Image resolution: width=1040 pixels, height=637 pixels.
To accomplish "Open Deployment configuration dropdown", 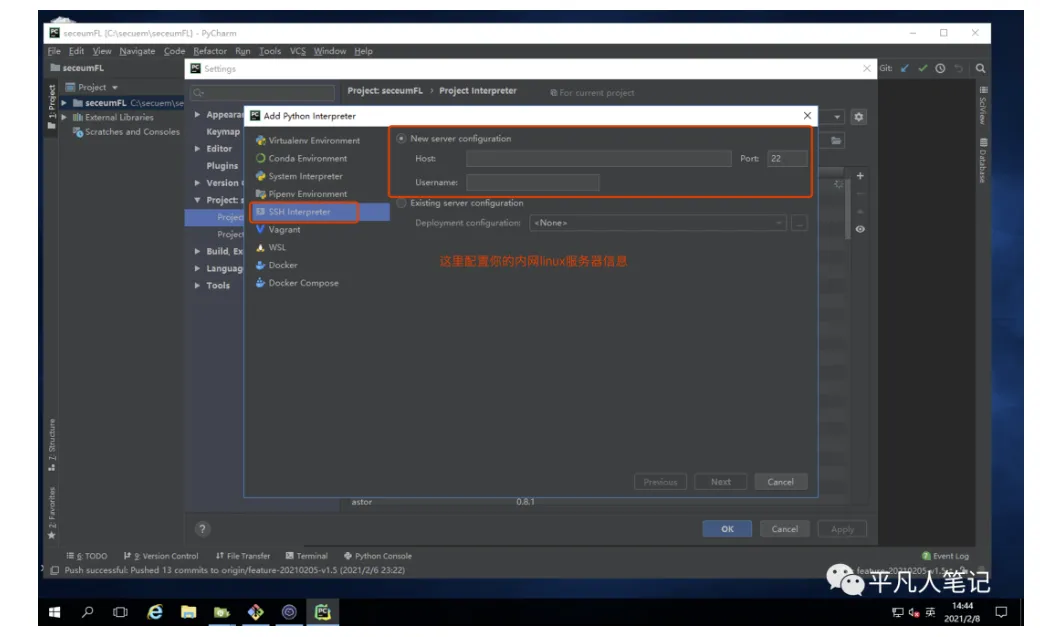I will point(657,223).
